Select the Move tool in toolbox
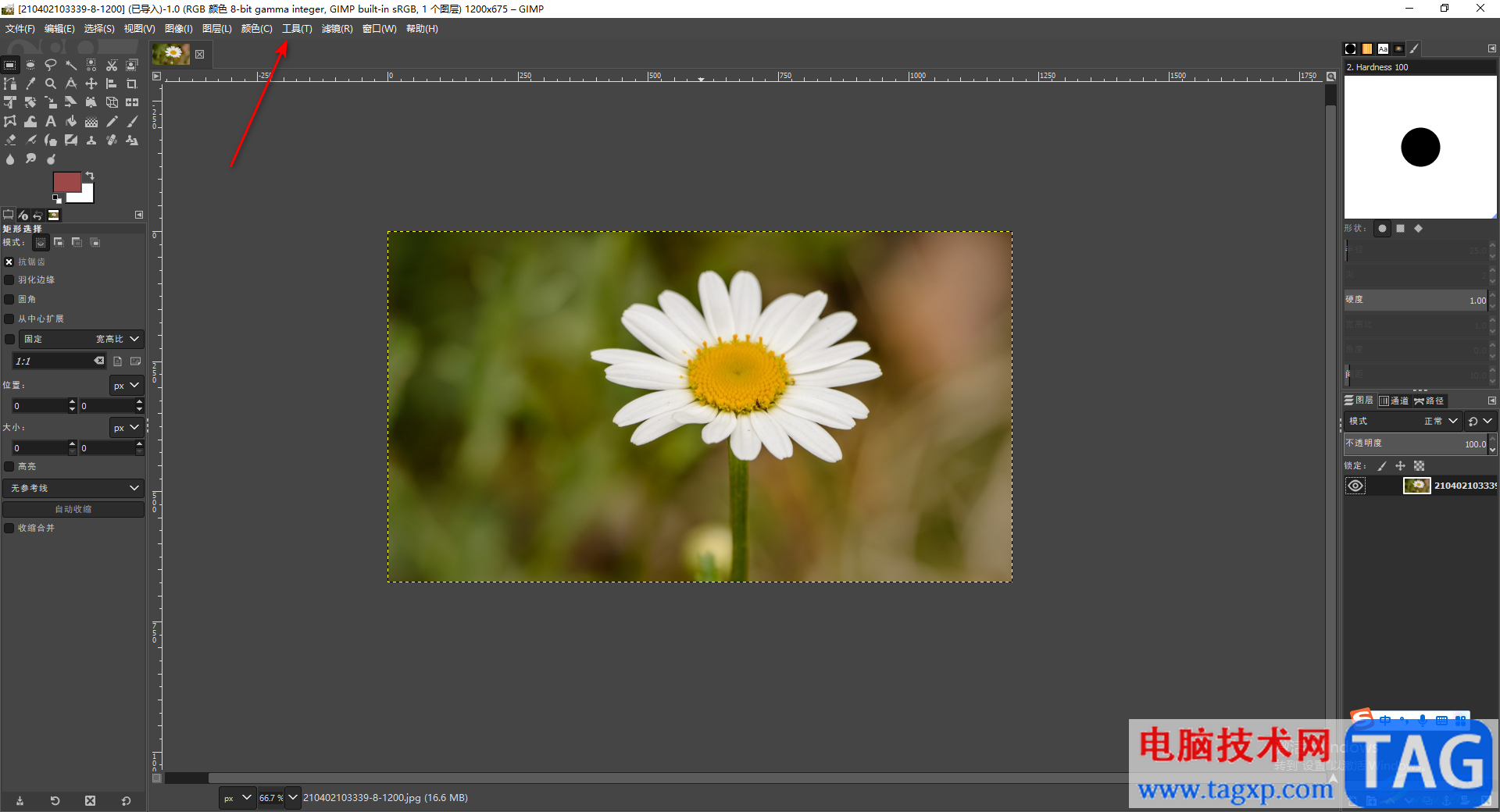1500x812 pixels. point(91,84)
